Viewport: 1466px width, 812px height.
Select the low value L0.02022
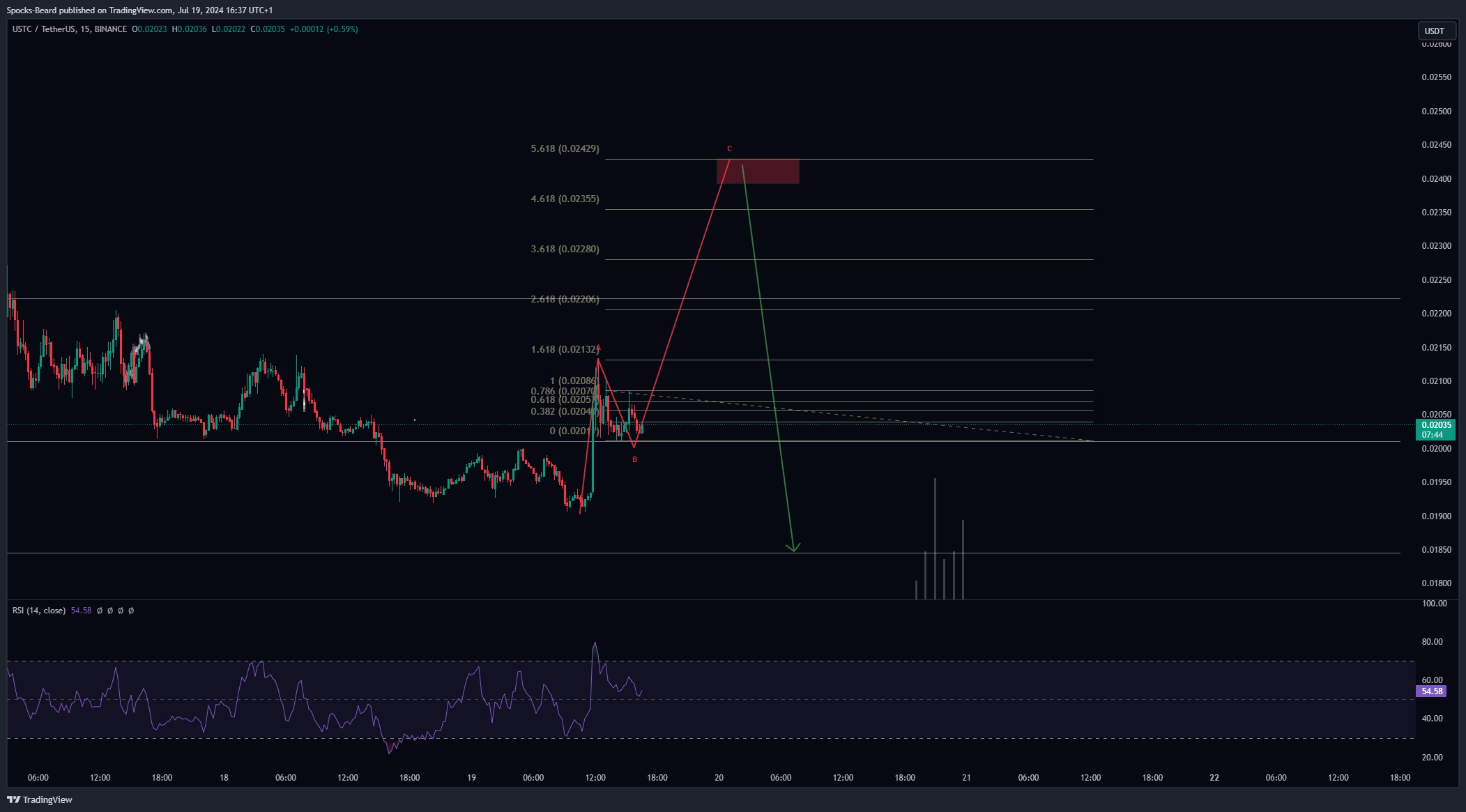click(x=229, y=29)
